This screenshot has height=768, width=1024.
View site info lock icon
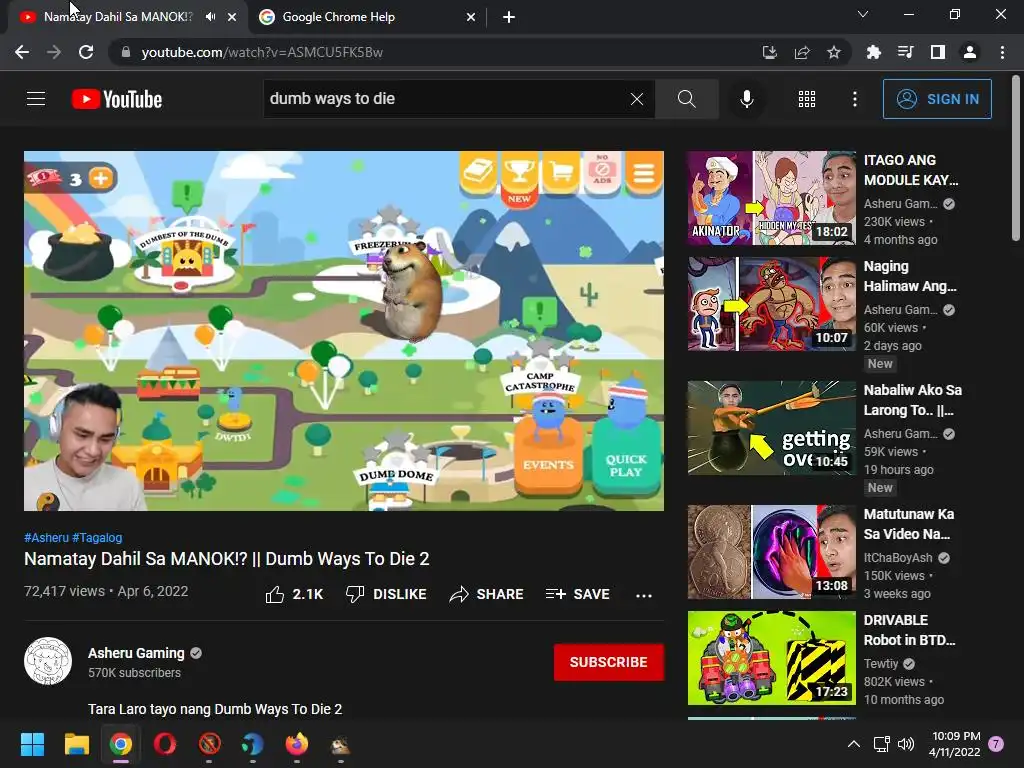(125, 52)
